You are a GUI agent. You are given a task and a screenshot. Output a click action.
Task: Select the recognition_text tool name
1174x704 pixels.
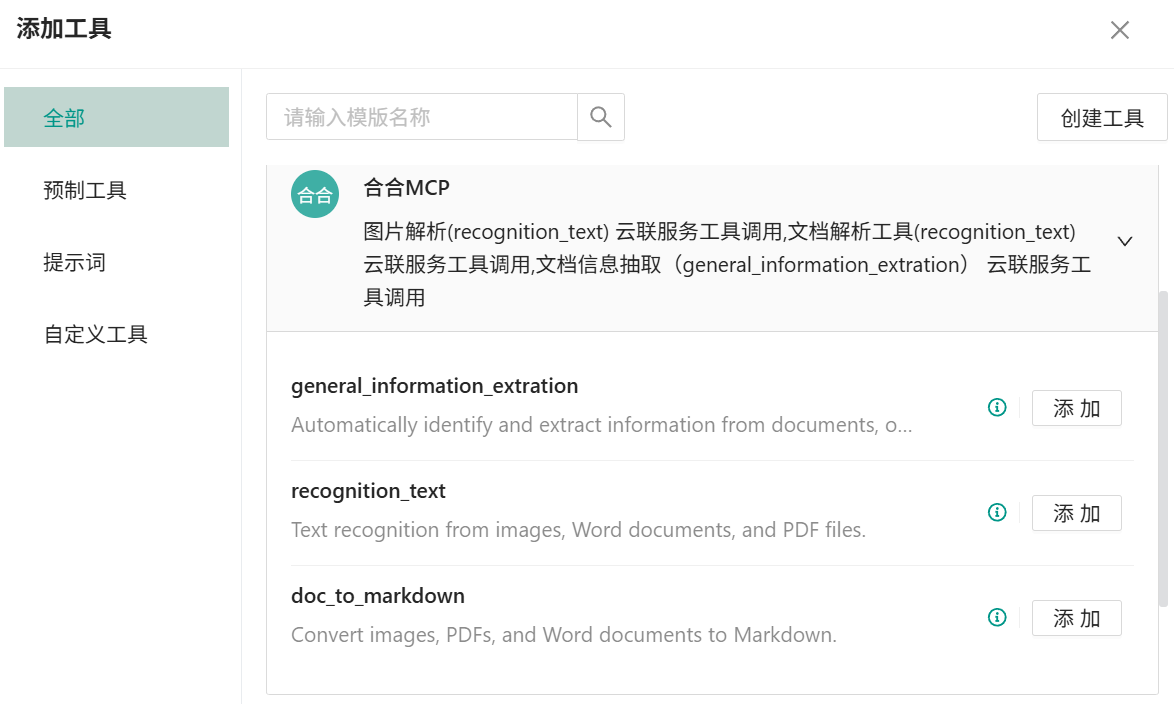click(x=368, y=491)
